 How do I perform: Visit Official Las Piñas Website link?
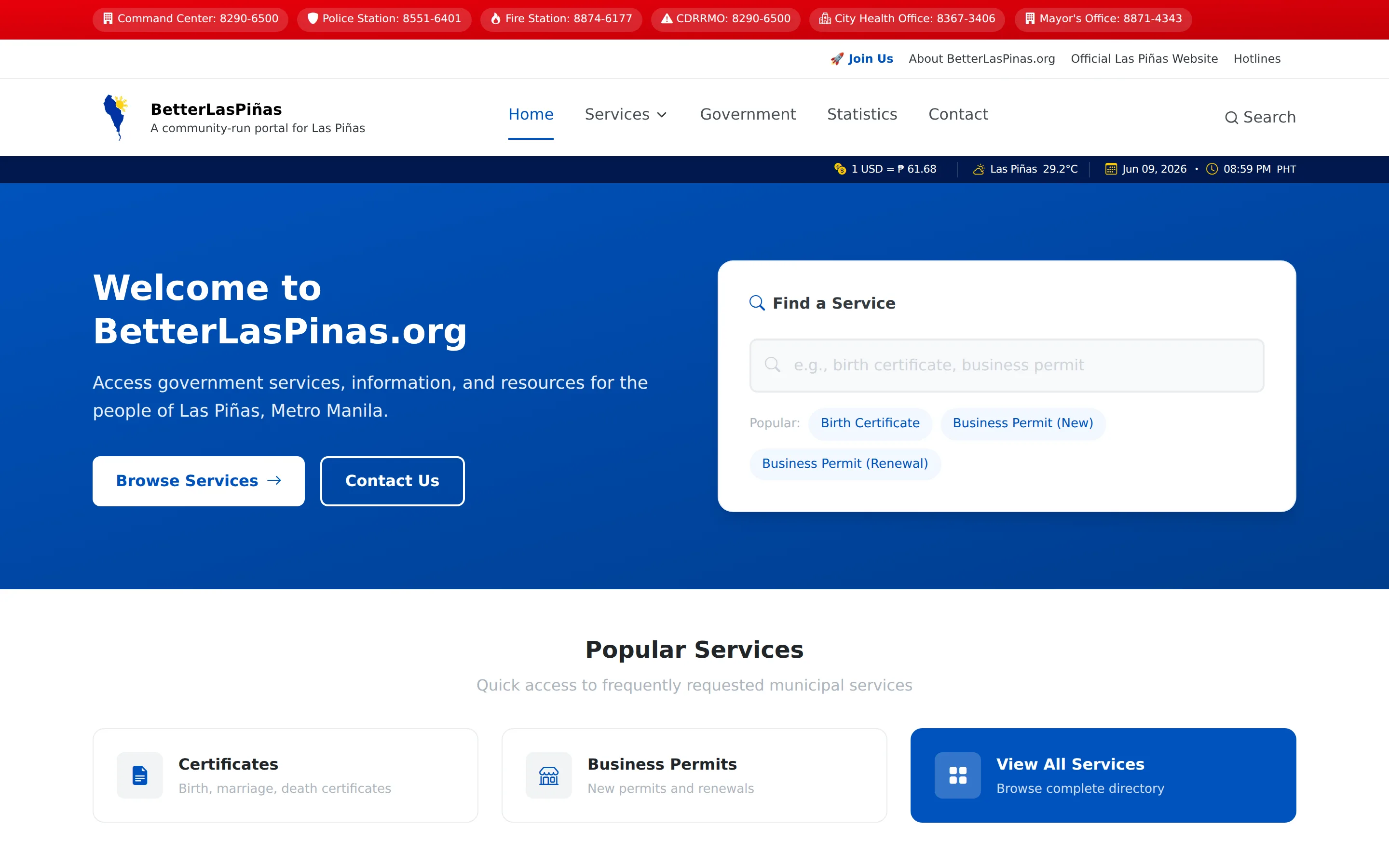tap(1144, 58)
